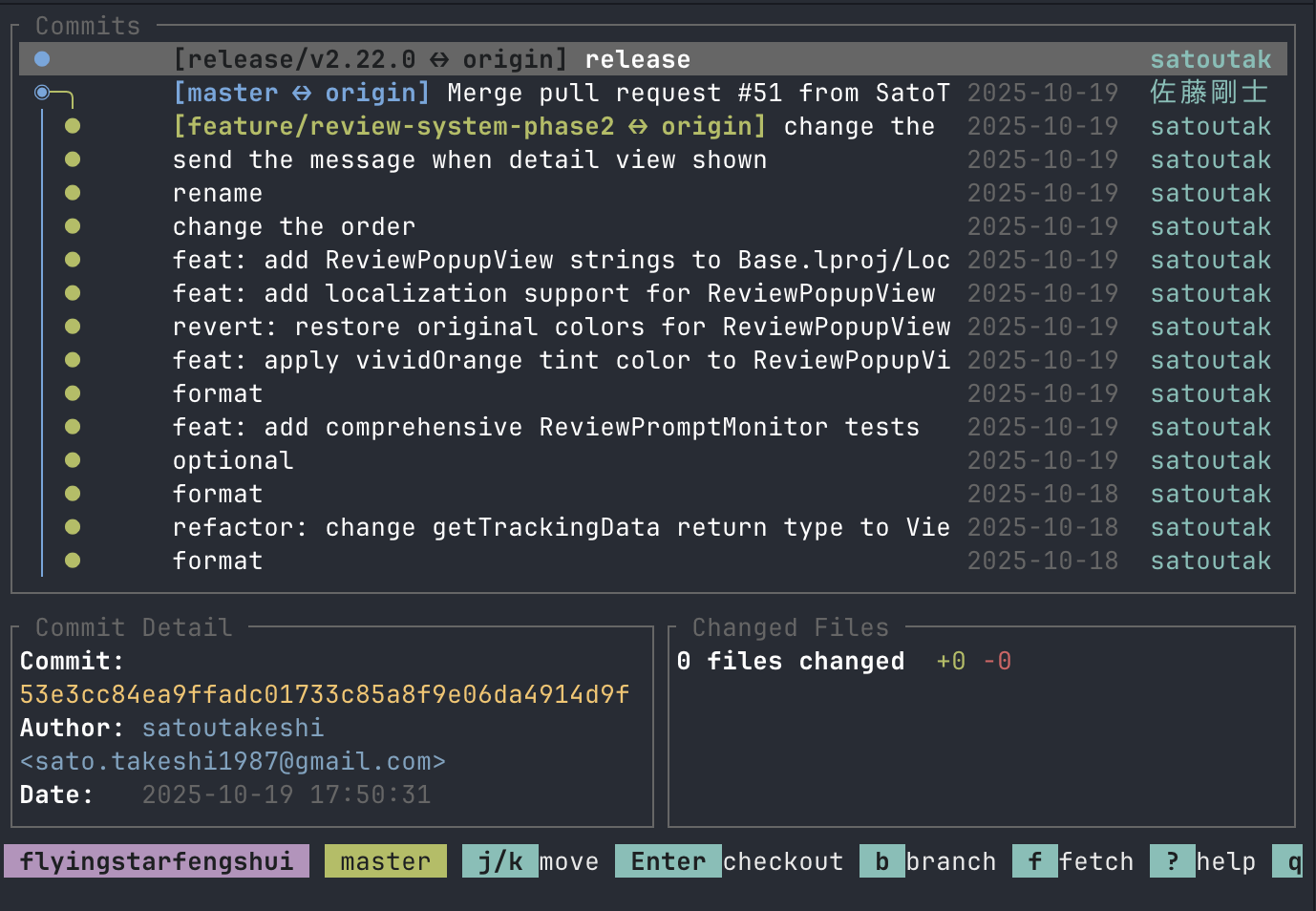Select the master branch status label
The image size is (1316, 911).
click(x=385, y=861)
